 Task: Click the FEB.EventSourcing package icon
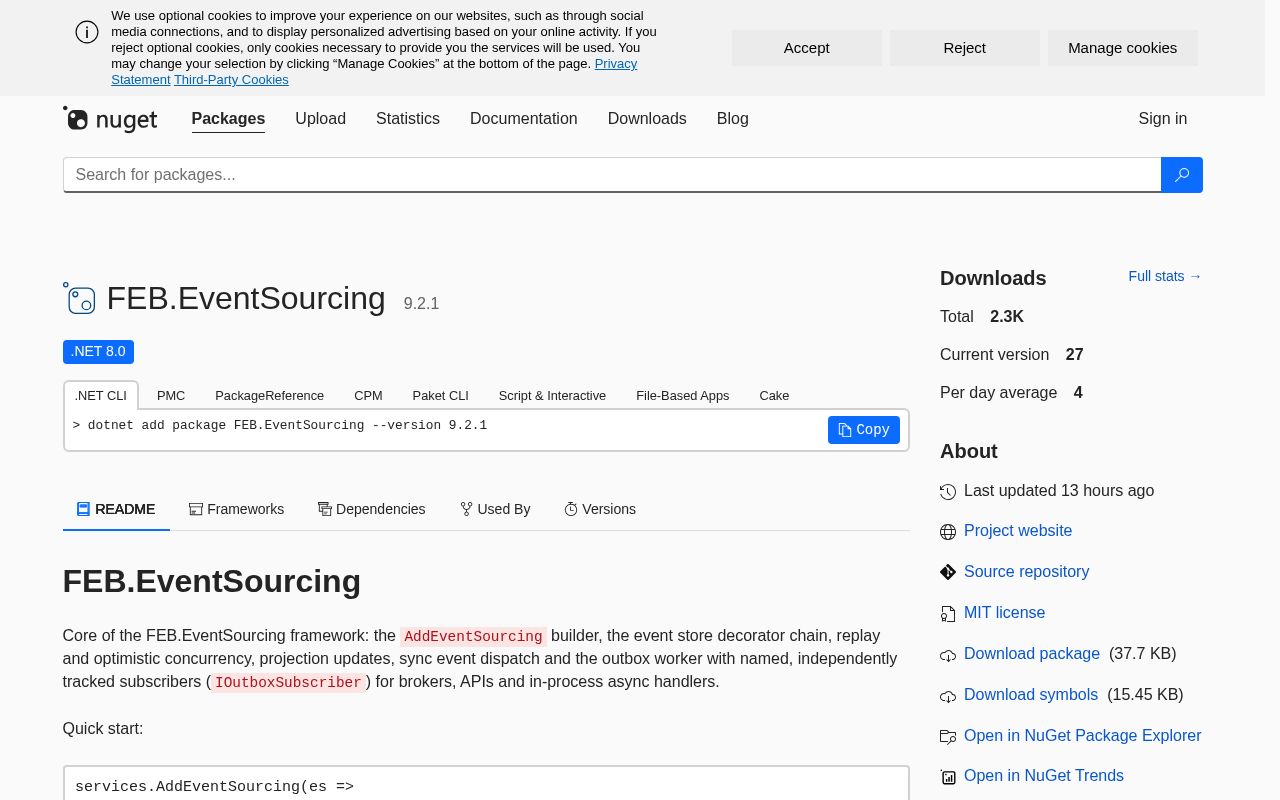(x=79, y=298)
